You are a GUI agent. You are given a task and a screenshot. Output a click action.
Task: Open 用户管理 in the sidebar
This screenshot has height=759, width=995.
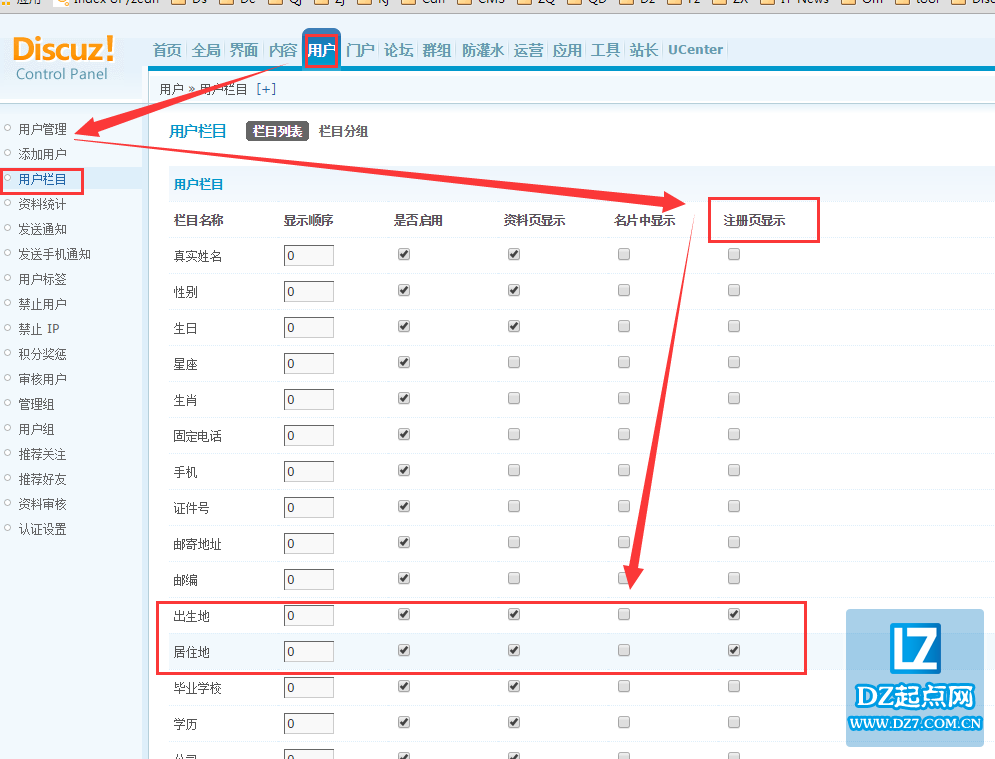point(42,129)
